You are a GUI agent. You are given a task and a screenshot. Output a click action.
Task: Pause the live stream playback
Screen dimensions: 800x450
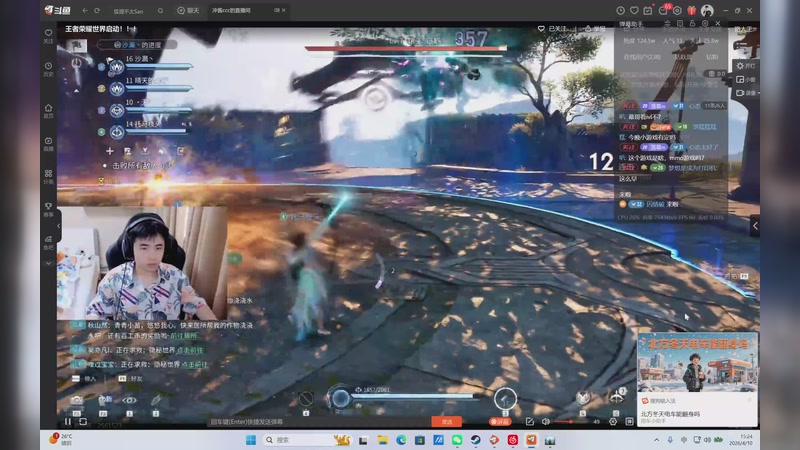(x=68, y=421)
